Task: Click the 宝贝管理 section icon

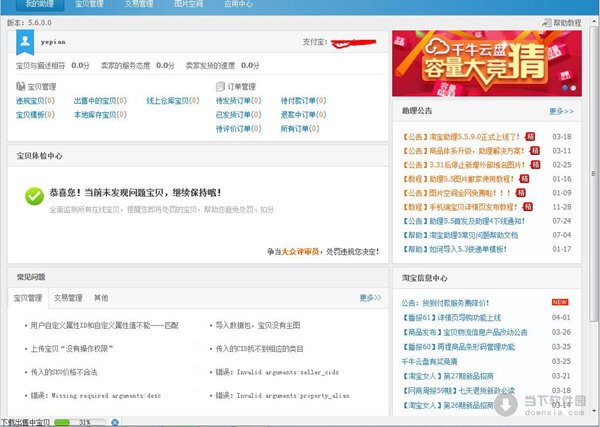Action: tap(20, 86)
